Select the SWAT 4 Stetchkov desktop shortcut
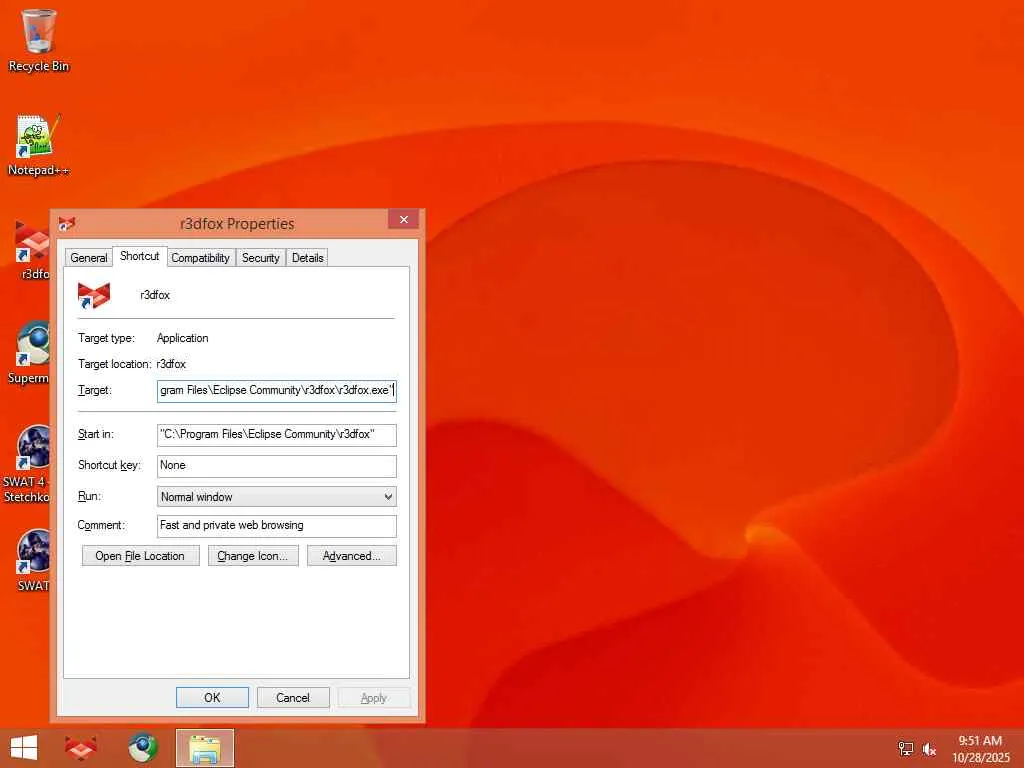1024x768 pixels. pyautogui.click(x=26, y=464)
